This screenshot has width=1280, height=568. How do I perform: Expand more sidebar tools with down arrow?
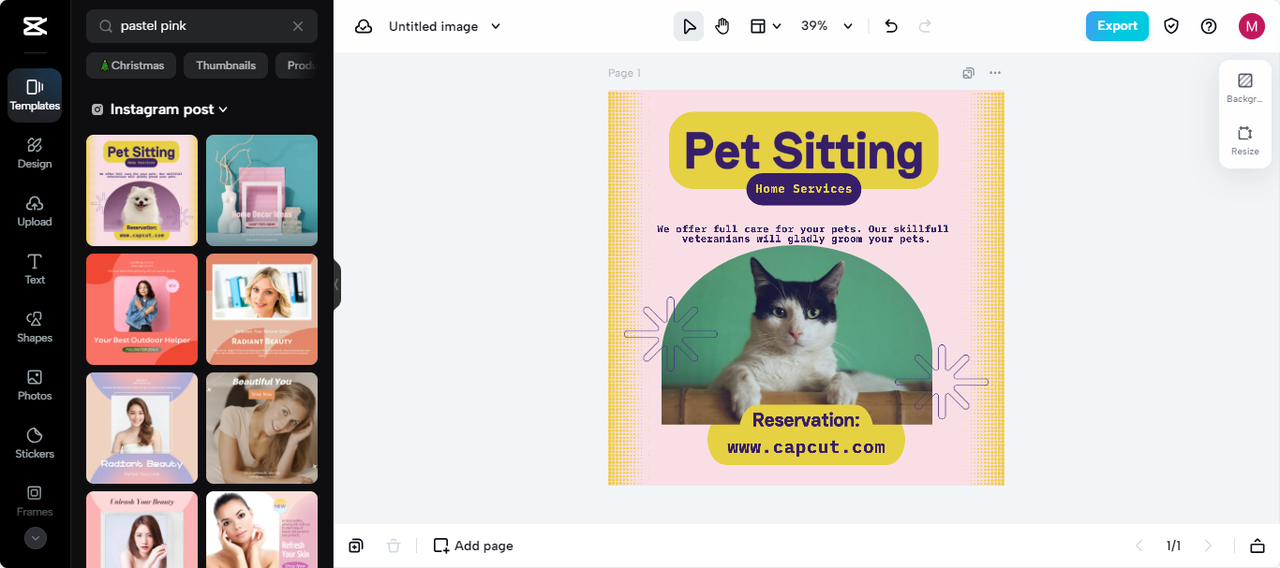[35, 538]
